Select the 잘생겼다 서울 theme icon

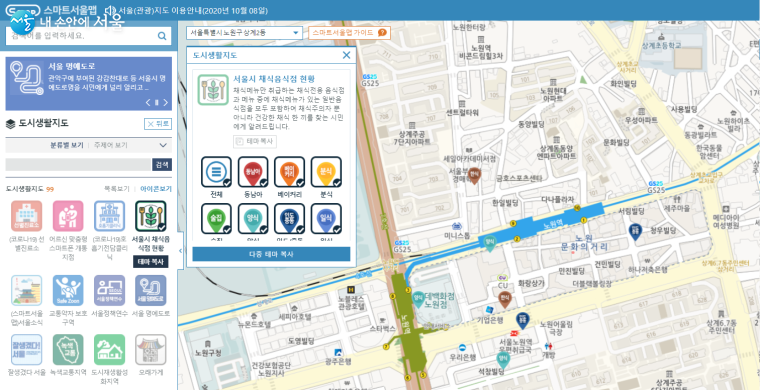coord(27,349)
